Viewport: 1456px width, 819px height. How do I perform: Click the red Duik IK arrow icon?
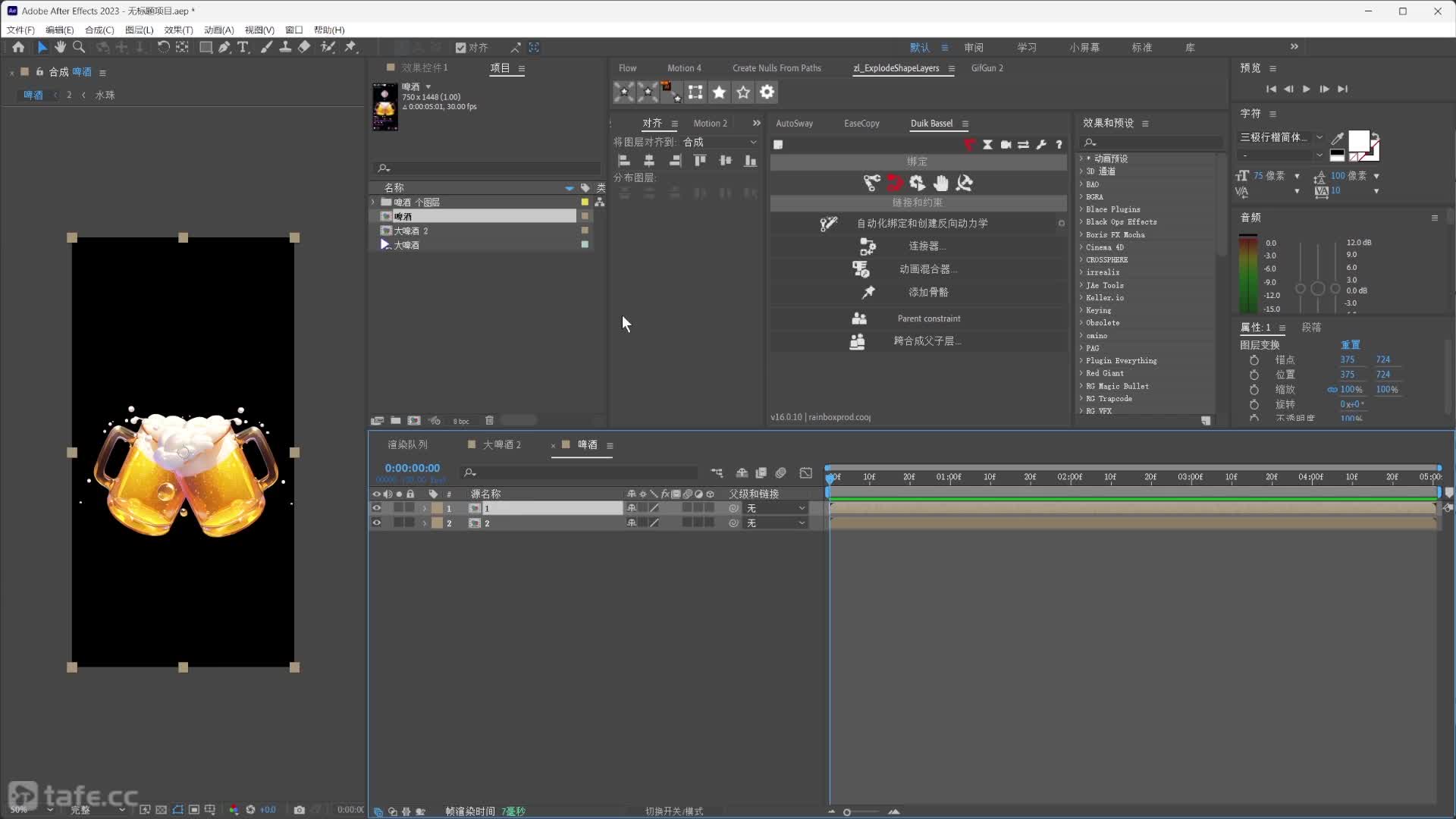click(895, 183)
